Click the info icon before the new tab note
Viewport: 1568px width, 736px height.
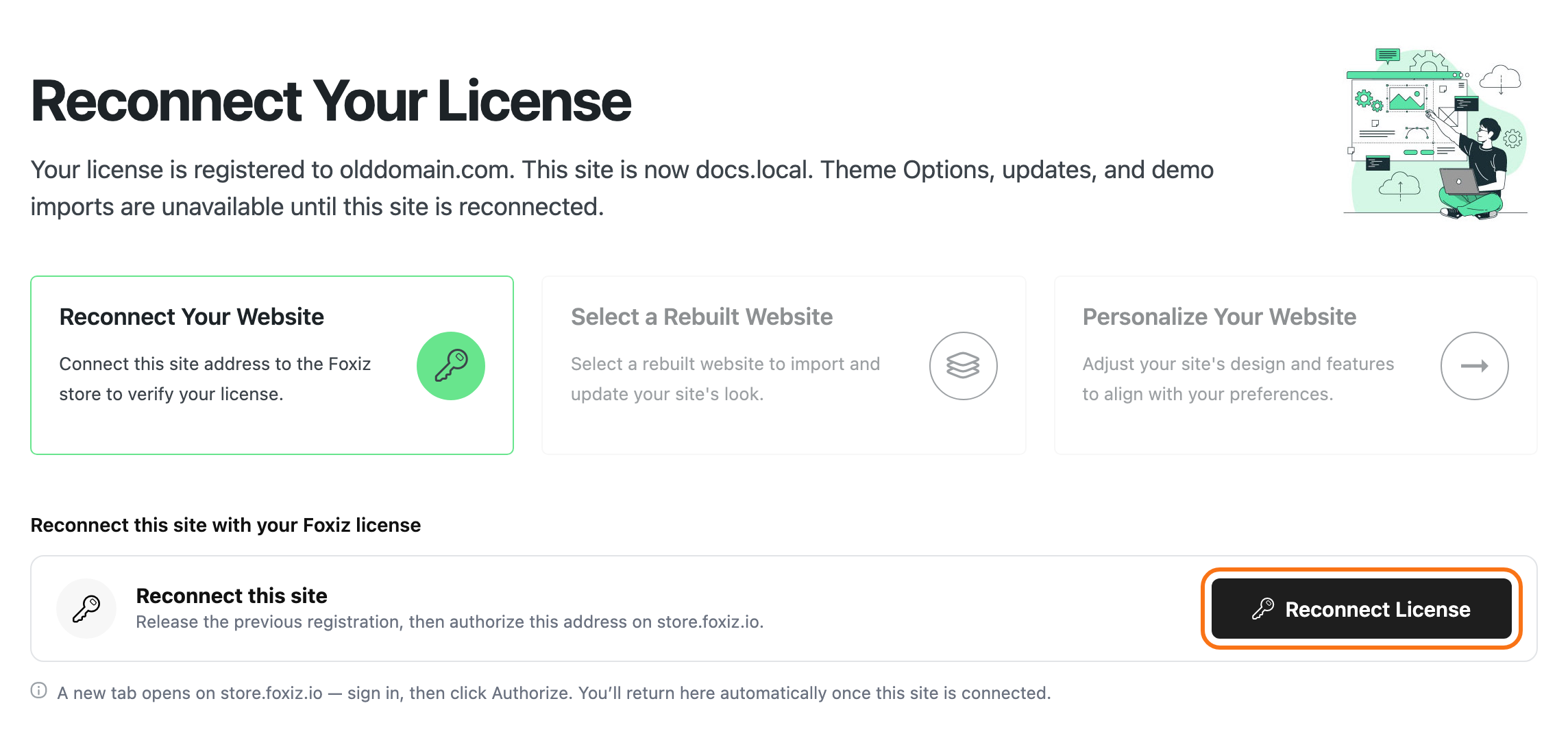pos(39,691)
